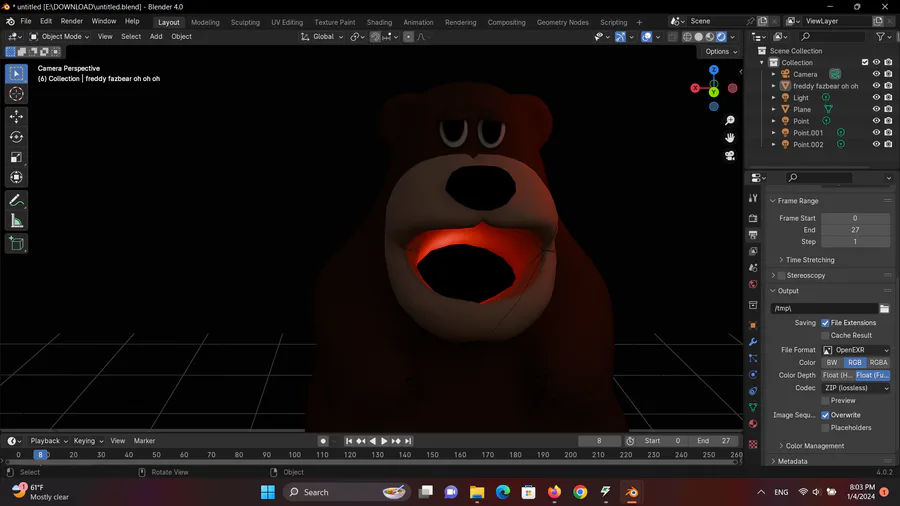Viewport: 900px width, 506px height.
Task: Open the Texture properties tab
Action: pyautogui.click(x=753, y=445)
